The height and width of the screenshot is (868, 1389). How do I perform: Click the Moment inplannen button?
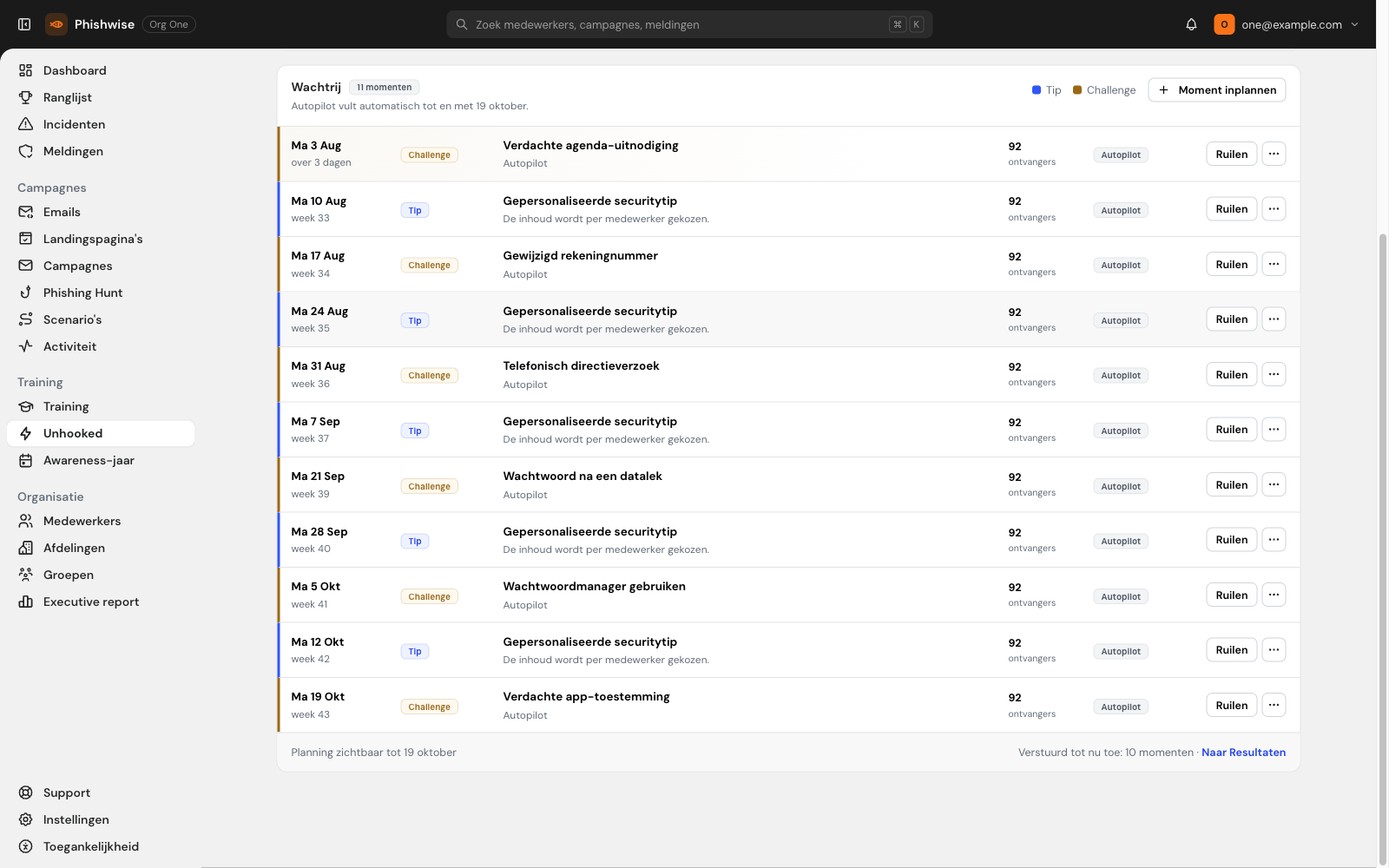point(1217,89)
